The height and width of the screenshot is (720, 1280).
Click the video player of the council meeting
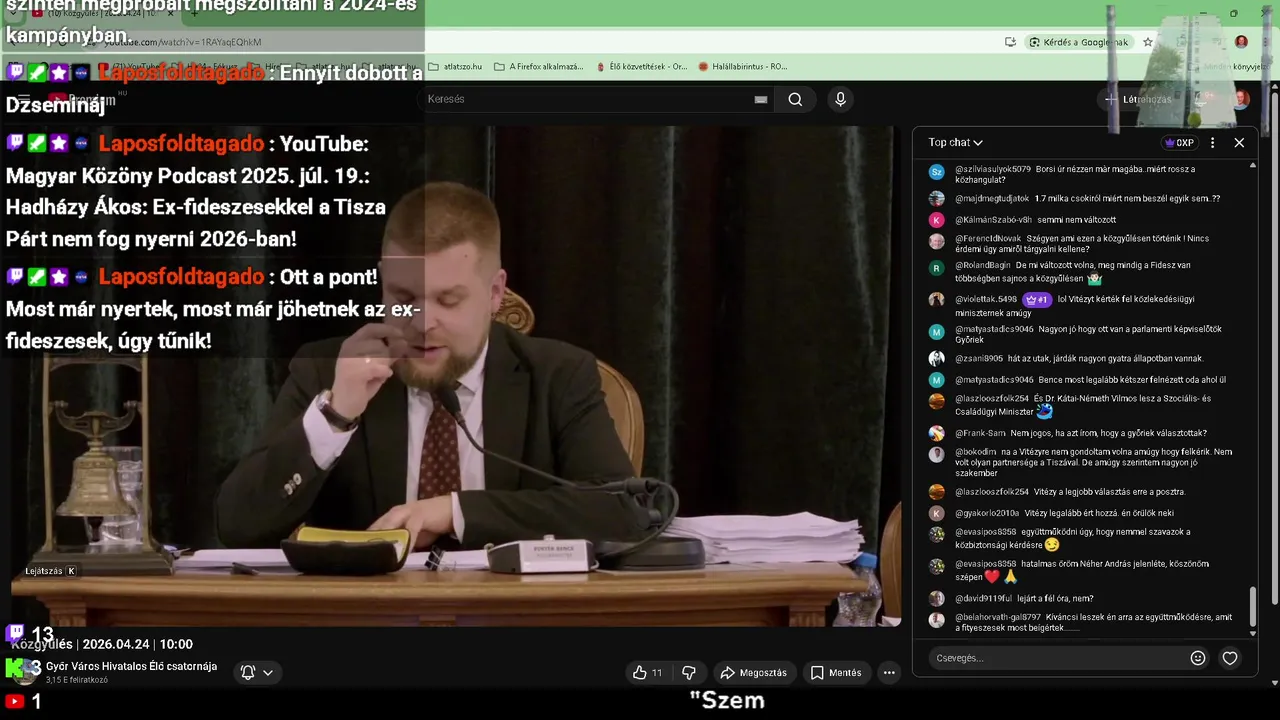[x=455, y=375]
